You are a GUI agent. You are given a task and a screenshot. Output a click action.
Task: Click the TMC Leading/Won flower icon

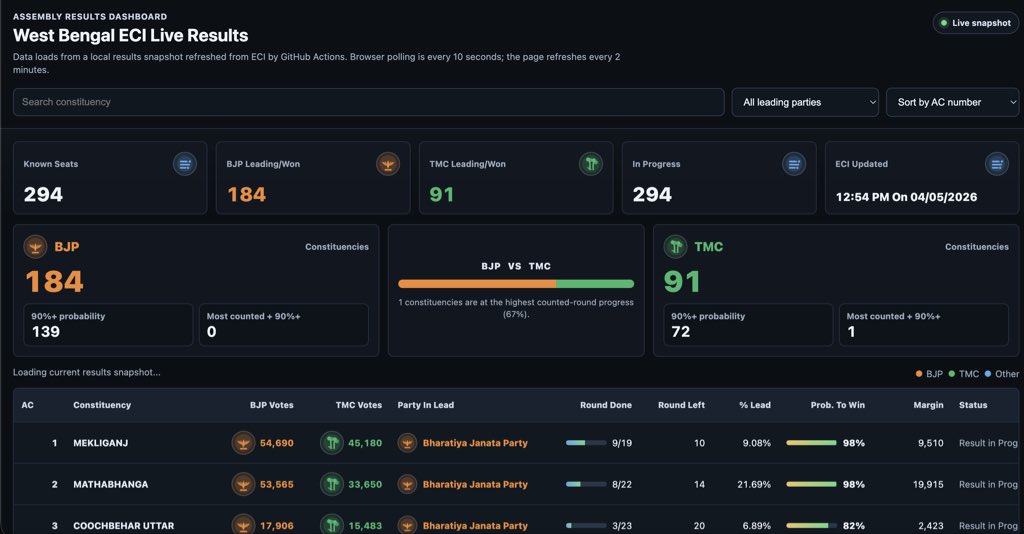click(591, 164)
